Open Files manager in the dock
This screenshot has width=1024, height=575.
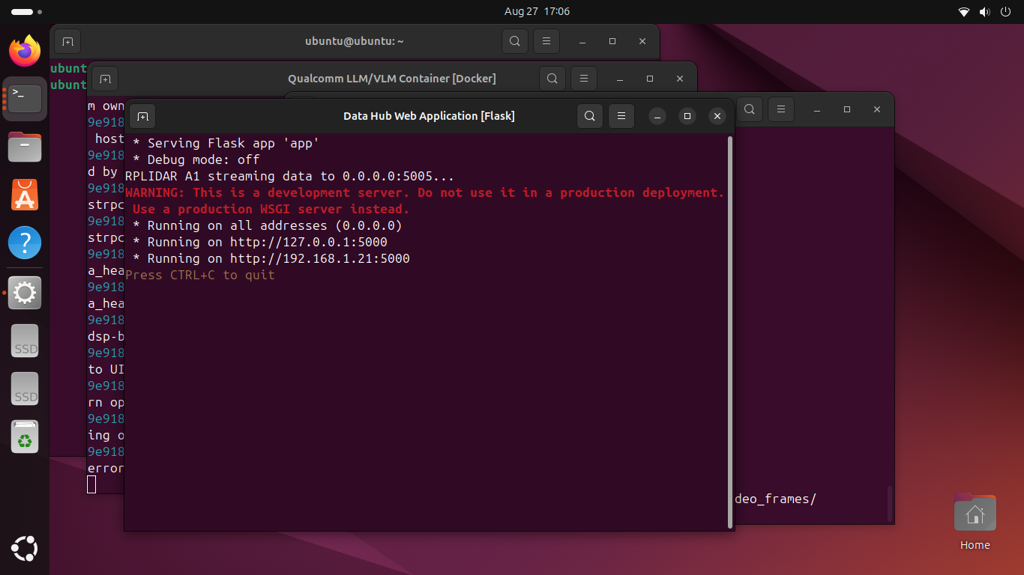click(x=25, y=146)
